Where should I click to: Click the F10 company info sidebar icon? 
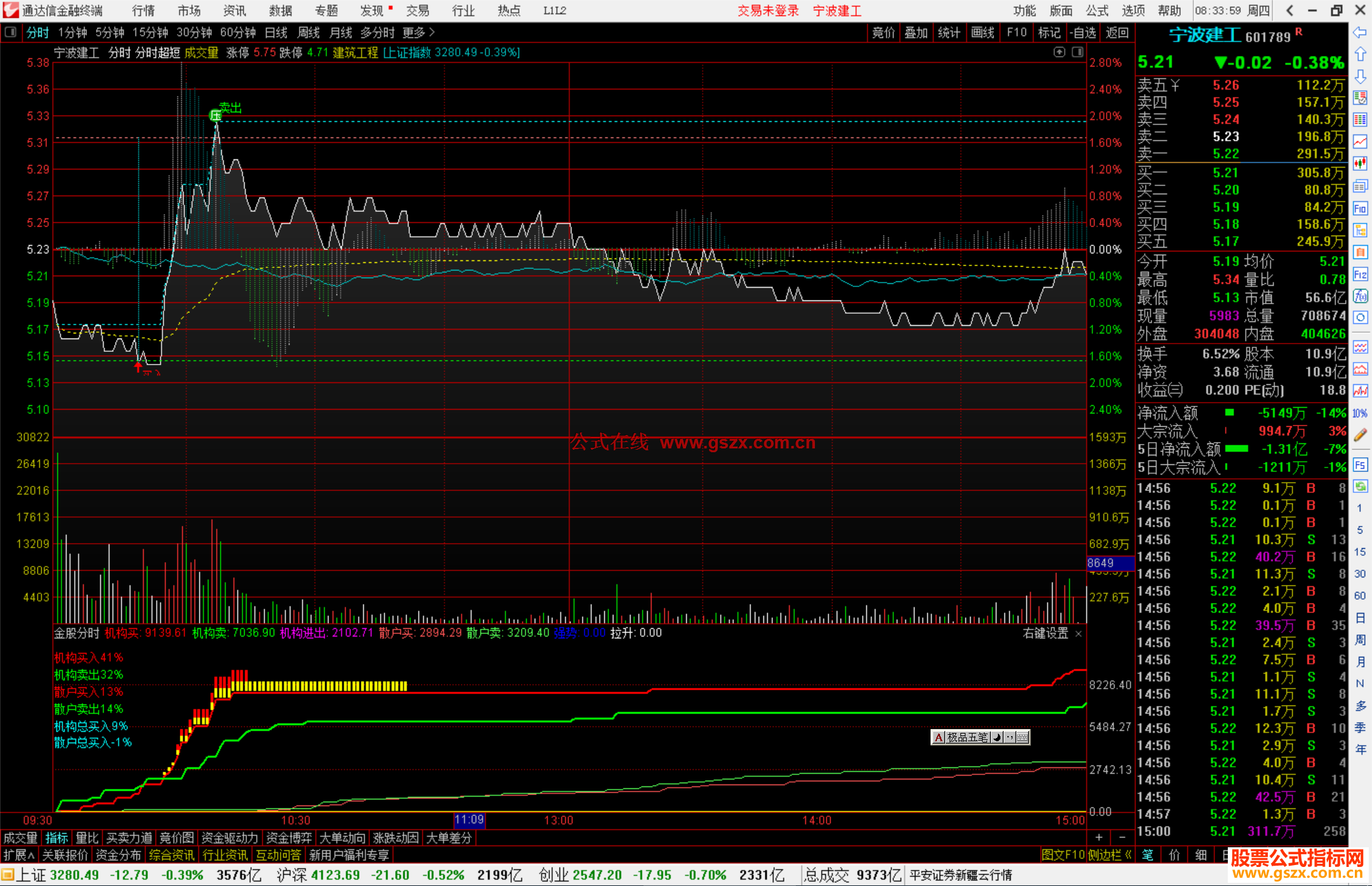(x=1360, y=208)
